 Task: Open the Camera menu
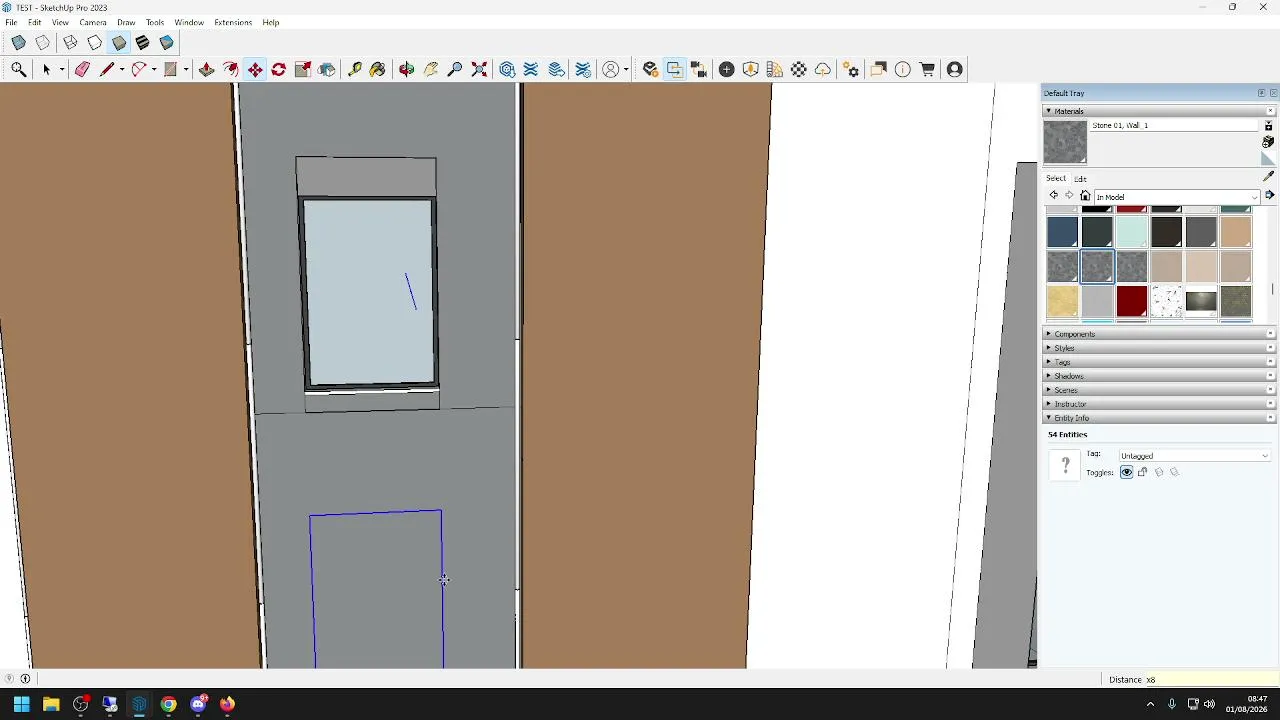click(x=93, y=22)
